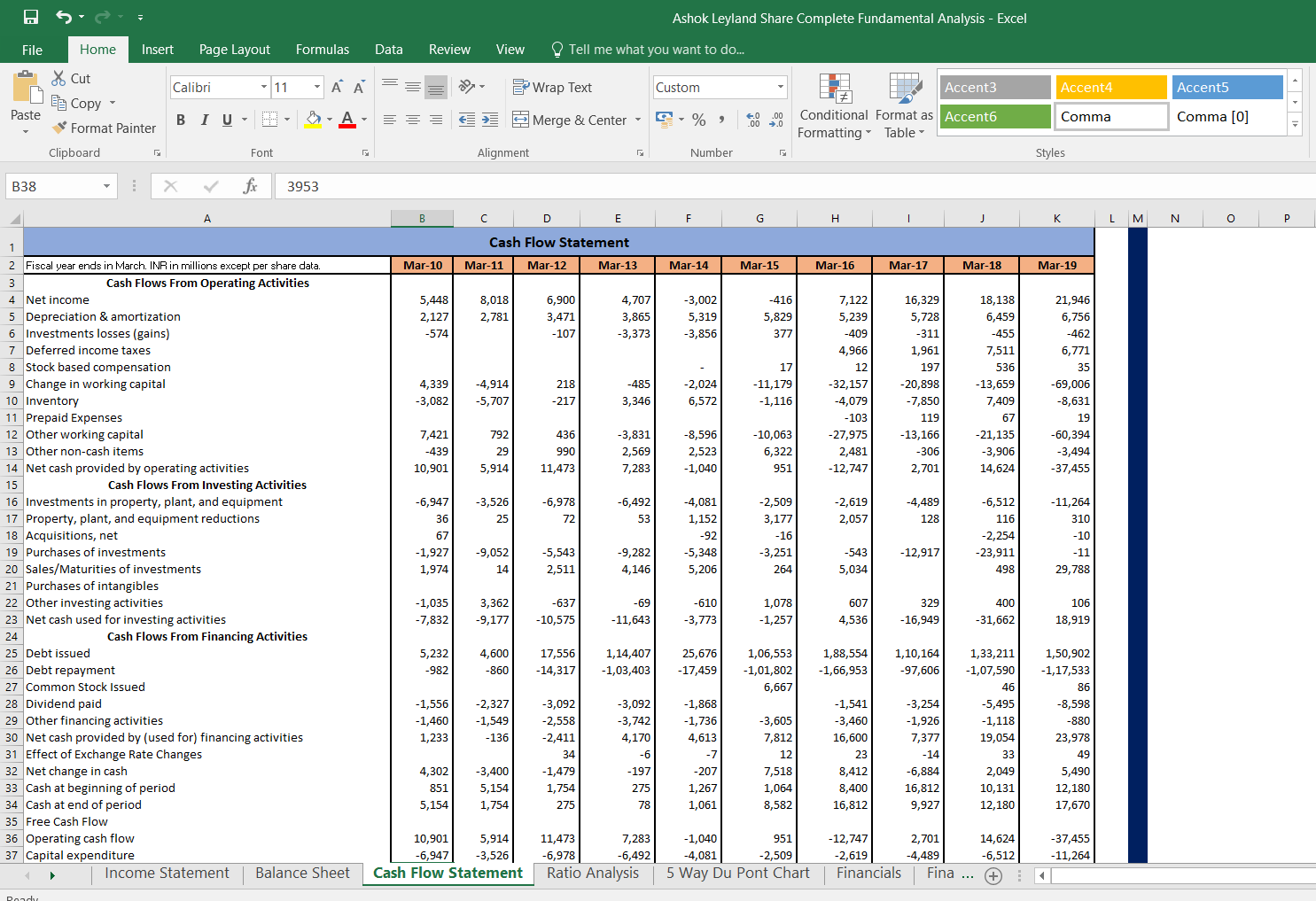Align text right
Viewport: 1316px width, 901px height.
point(435,120)
